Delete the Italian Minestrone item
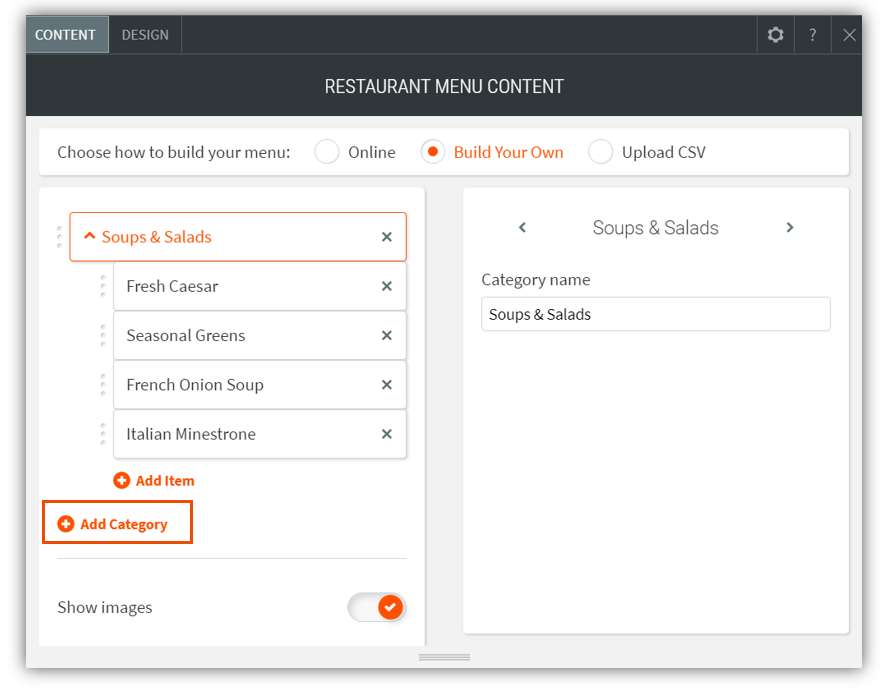Viewport: 884px width, 691px height. (387, 434)
